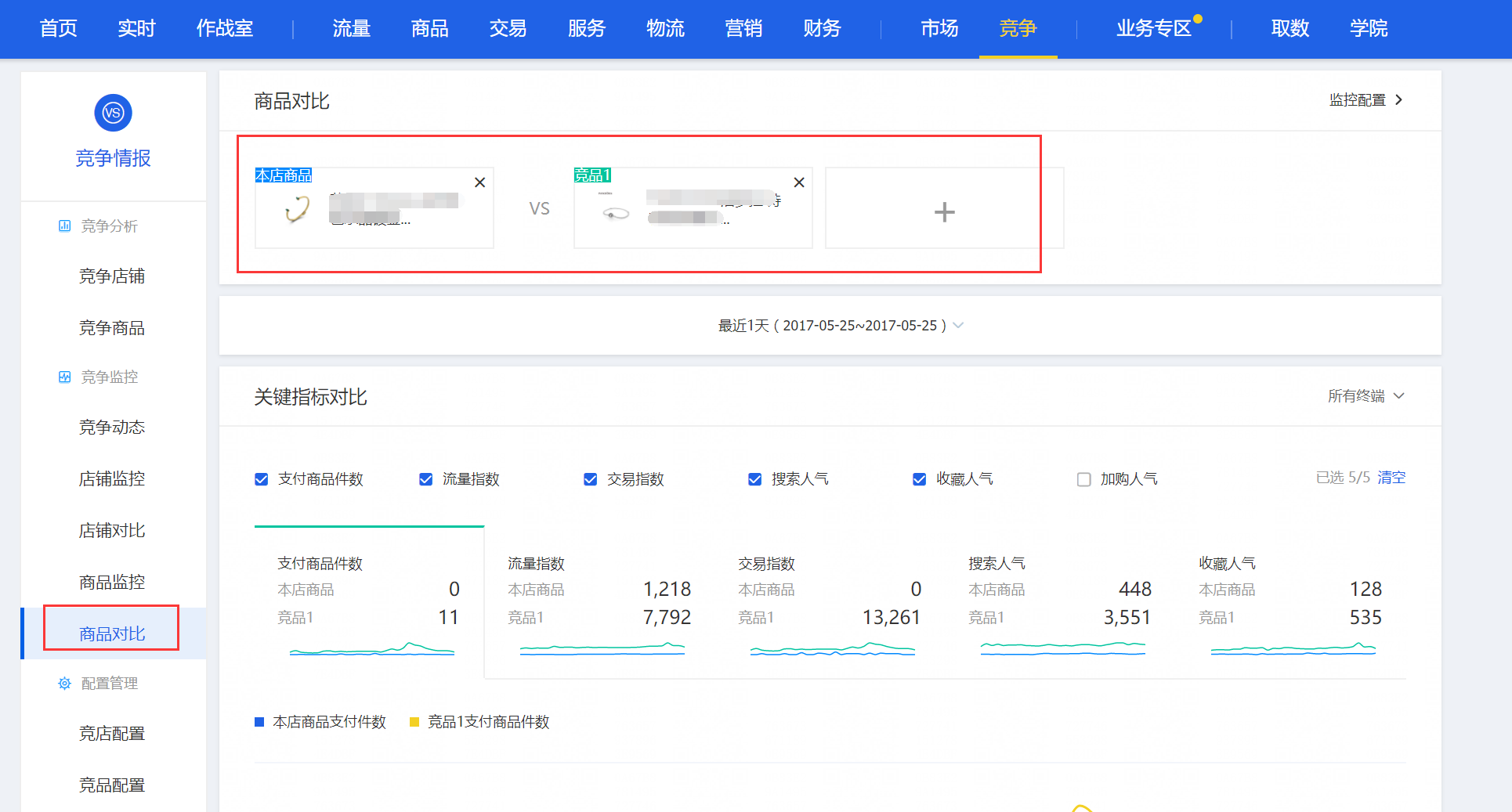Open 监控配置 via its chevron
1512x812 pixels.
point(1398,100)
